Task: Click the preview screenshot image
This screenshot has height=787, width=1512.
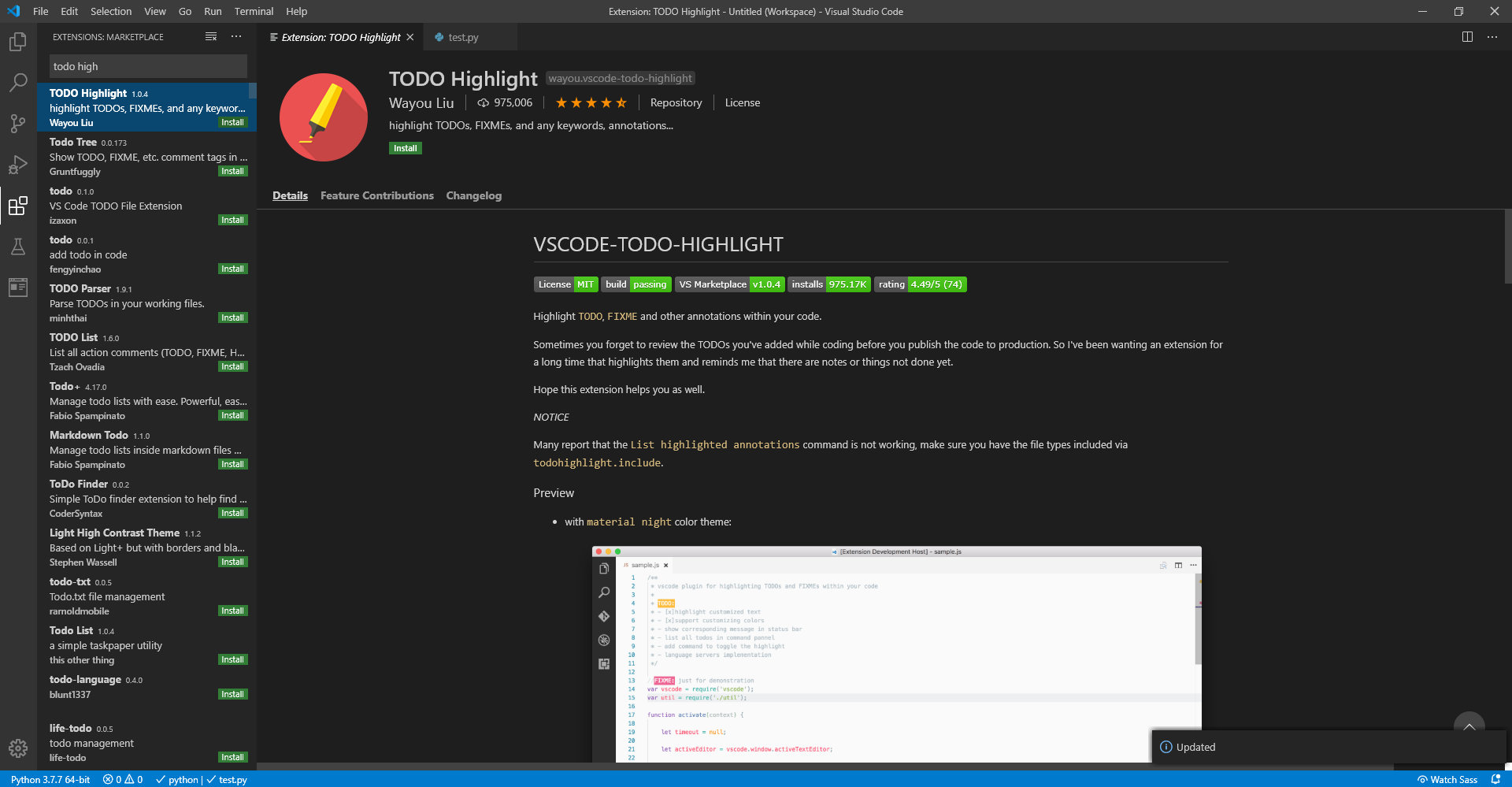Action: tap(897, 654)
